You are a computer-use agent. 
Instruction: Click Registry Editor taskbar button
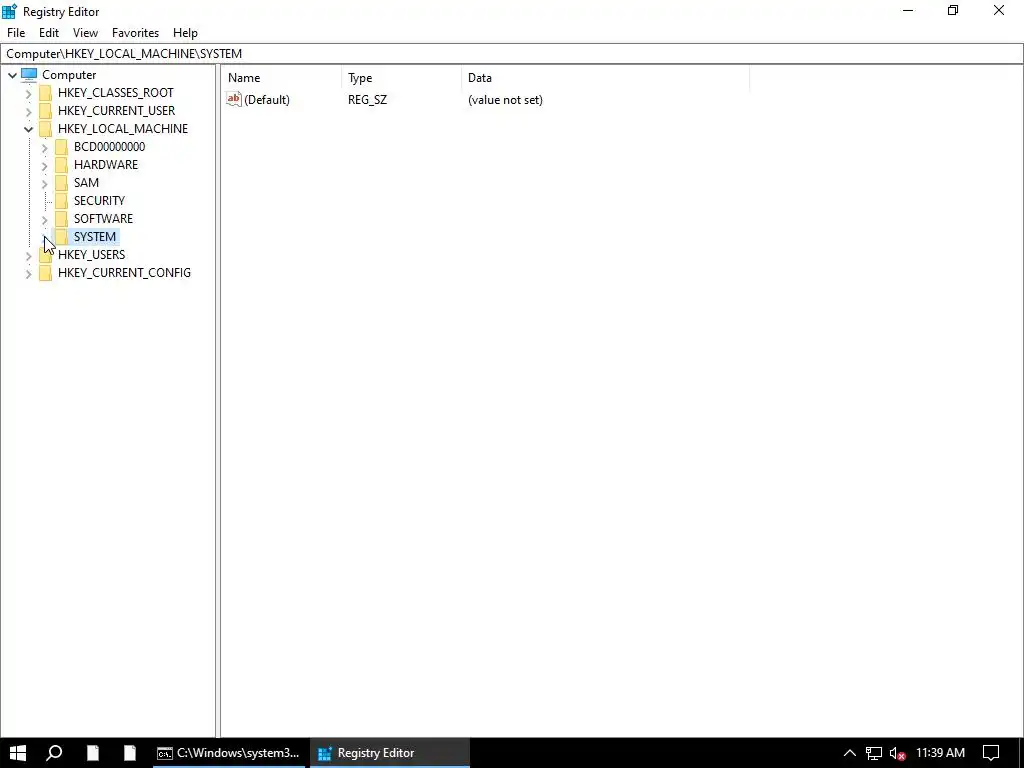click(x=390, y=753)
